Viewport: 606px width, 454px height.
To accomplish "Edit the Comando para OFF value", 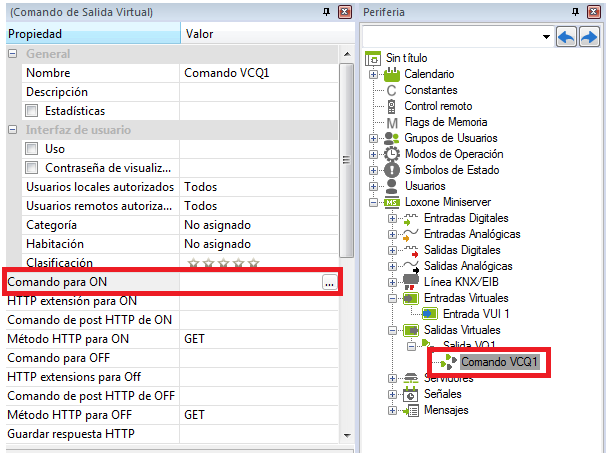I will (x=259, y=358).
